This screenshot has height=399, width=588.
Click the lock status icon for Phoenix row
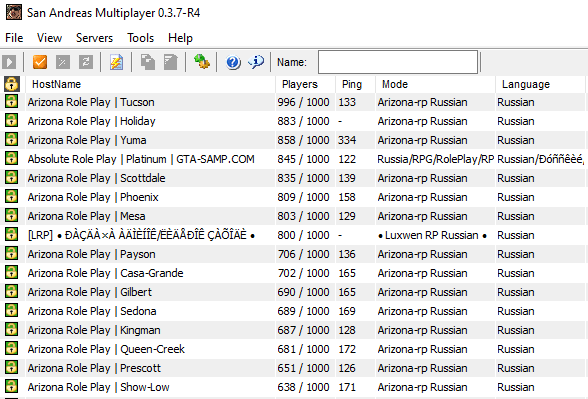12,196
